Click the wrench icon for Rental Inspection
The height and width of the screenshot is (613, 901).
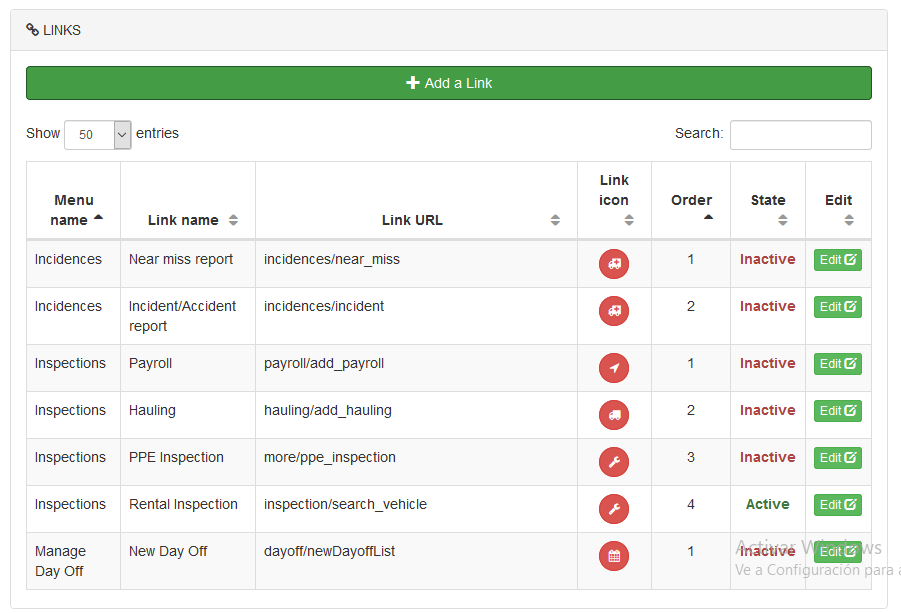click(614, 509)
